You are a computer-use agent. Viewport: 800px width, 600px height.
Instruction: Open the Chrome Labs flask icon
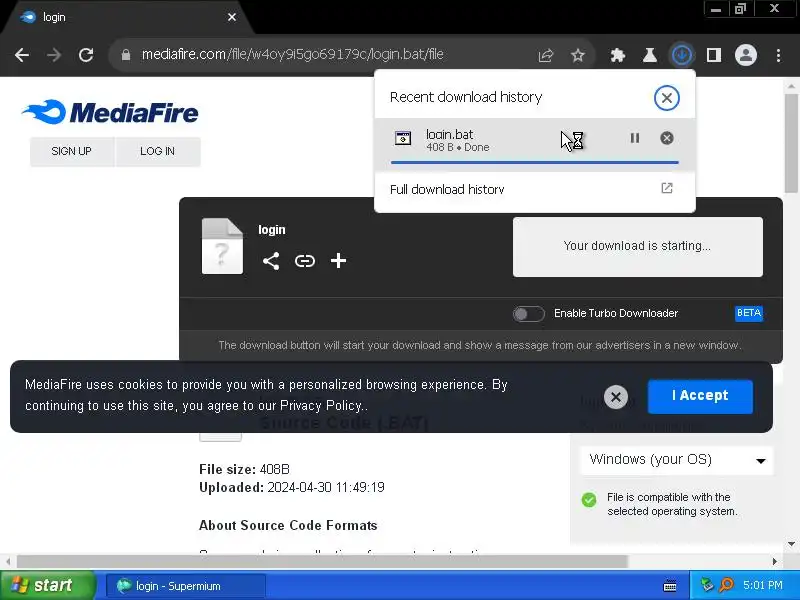[649, 55]
